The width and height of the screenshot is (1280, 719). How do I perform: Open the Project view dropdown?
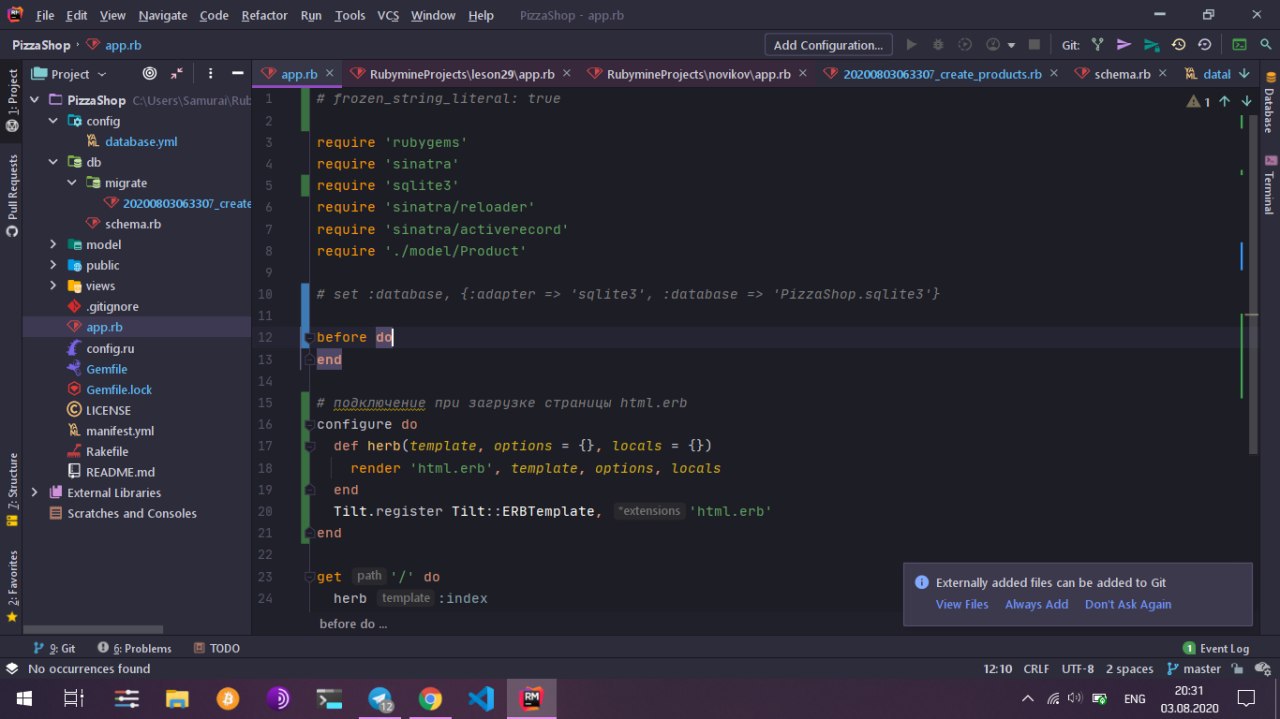70,73
